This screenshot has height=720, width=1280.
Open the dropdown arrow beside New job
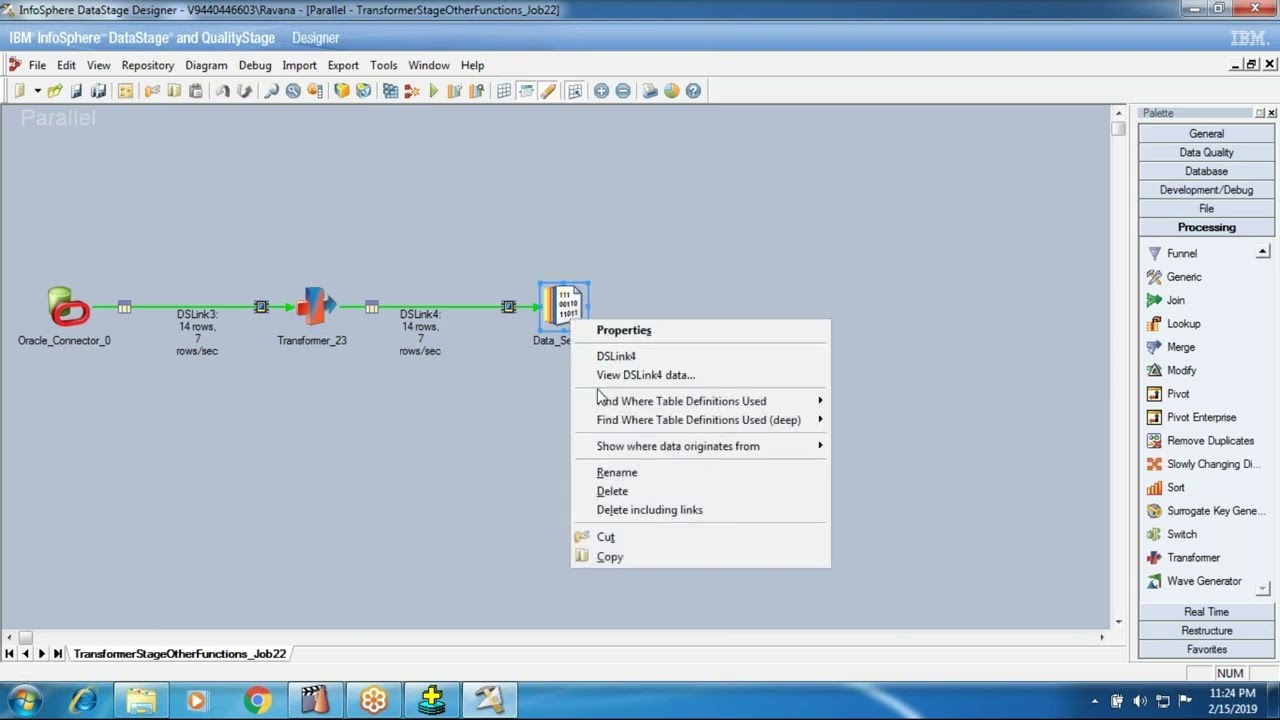pyautogui.click(x=37, y=91)
